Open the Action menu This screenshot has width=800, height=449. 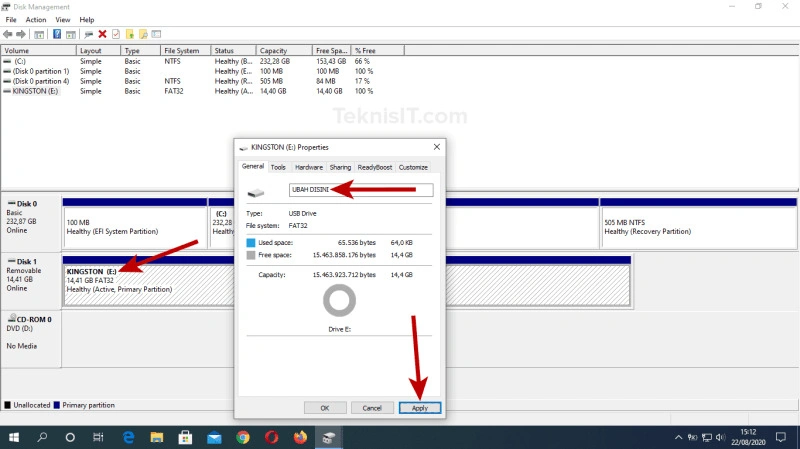(x=36, y=20)
